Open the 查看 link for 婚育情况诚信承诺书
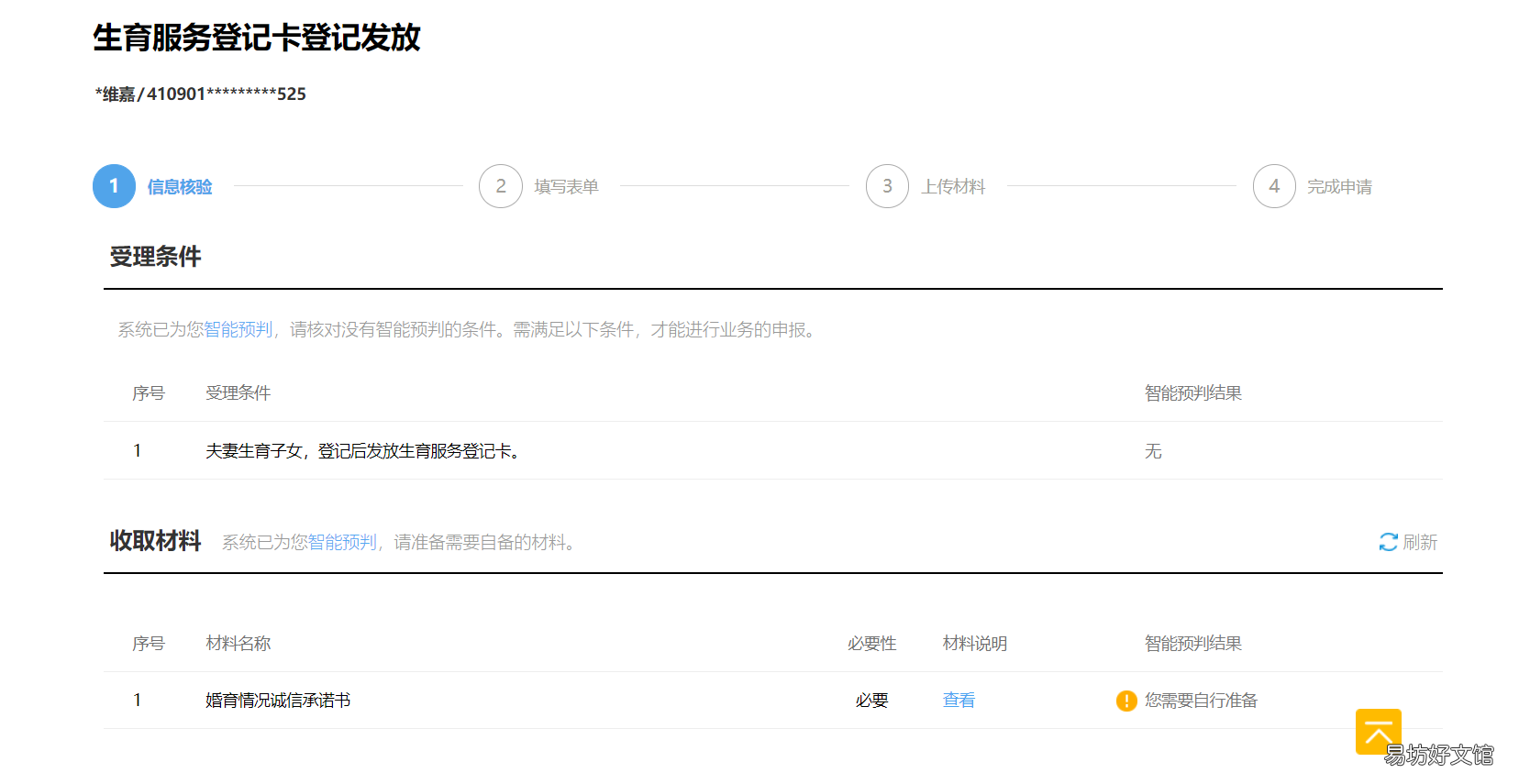The image size is (1519, 784). point(959,701)
